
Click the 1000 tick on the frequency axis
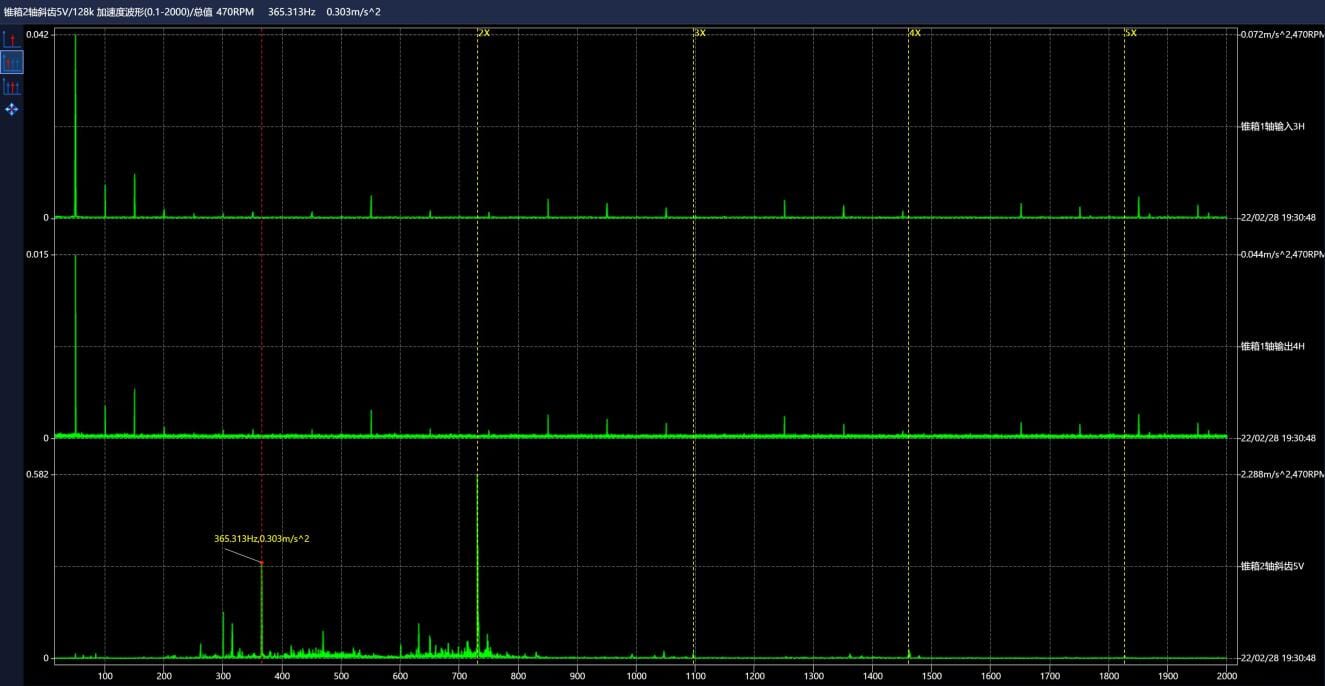636,676
